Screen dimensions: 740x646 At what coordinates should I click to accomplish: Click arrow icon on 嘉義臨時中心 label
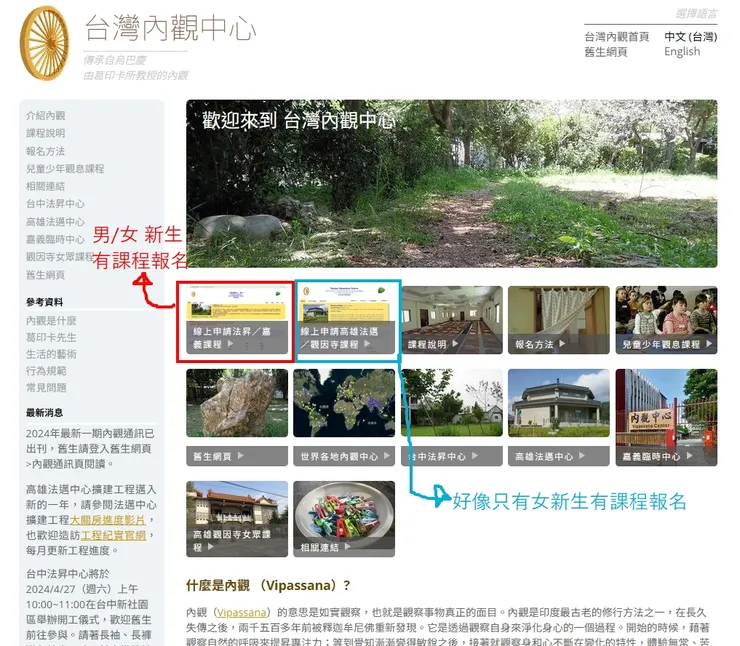690,456
